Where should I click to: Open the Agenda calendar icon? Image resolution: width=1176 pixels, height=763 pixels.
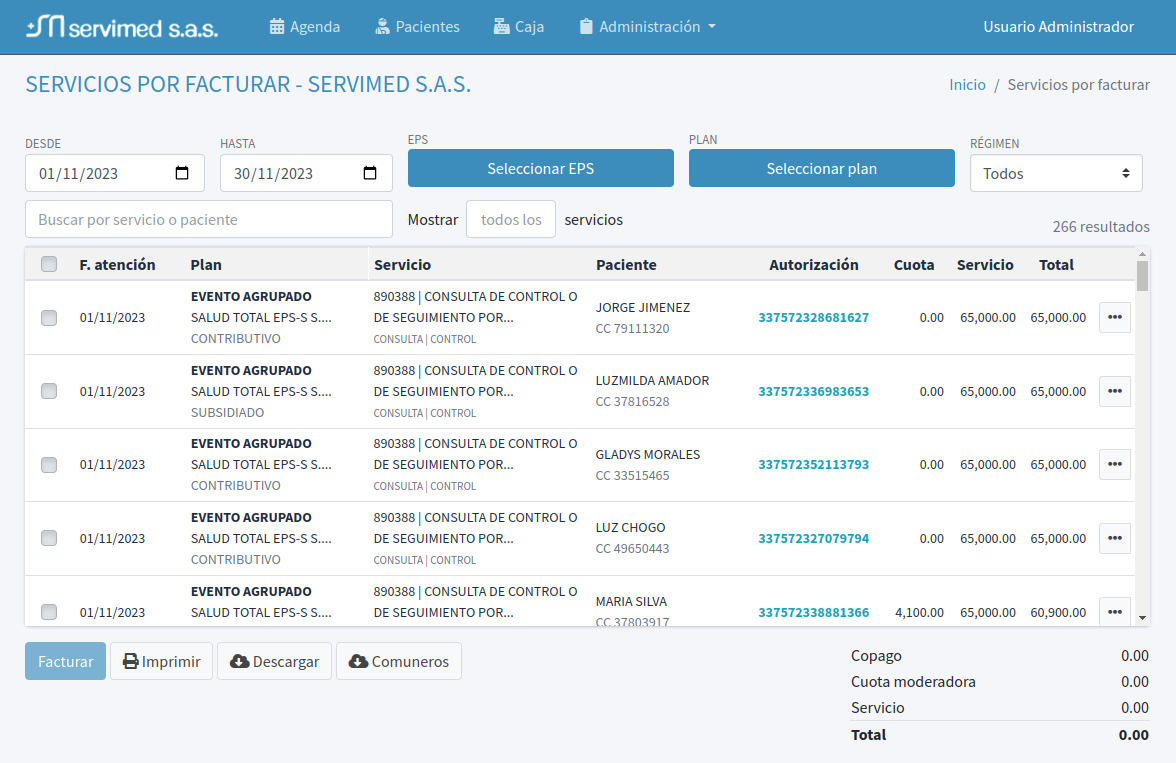tap(278, 27)
